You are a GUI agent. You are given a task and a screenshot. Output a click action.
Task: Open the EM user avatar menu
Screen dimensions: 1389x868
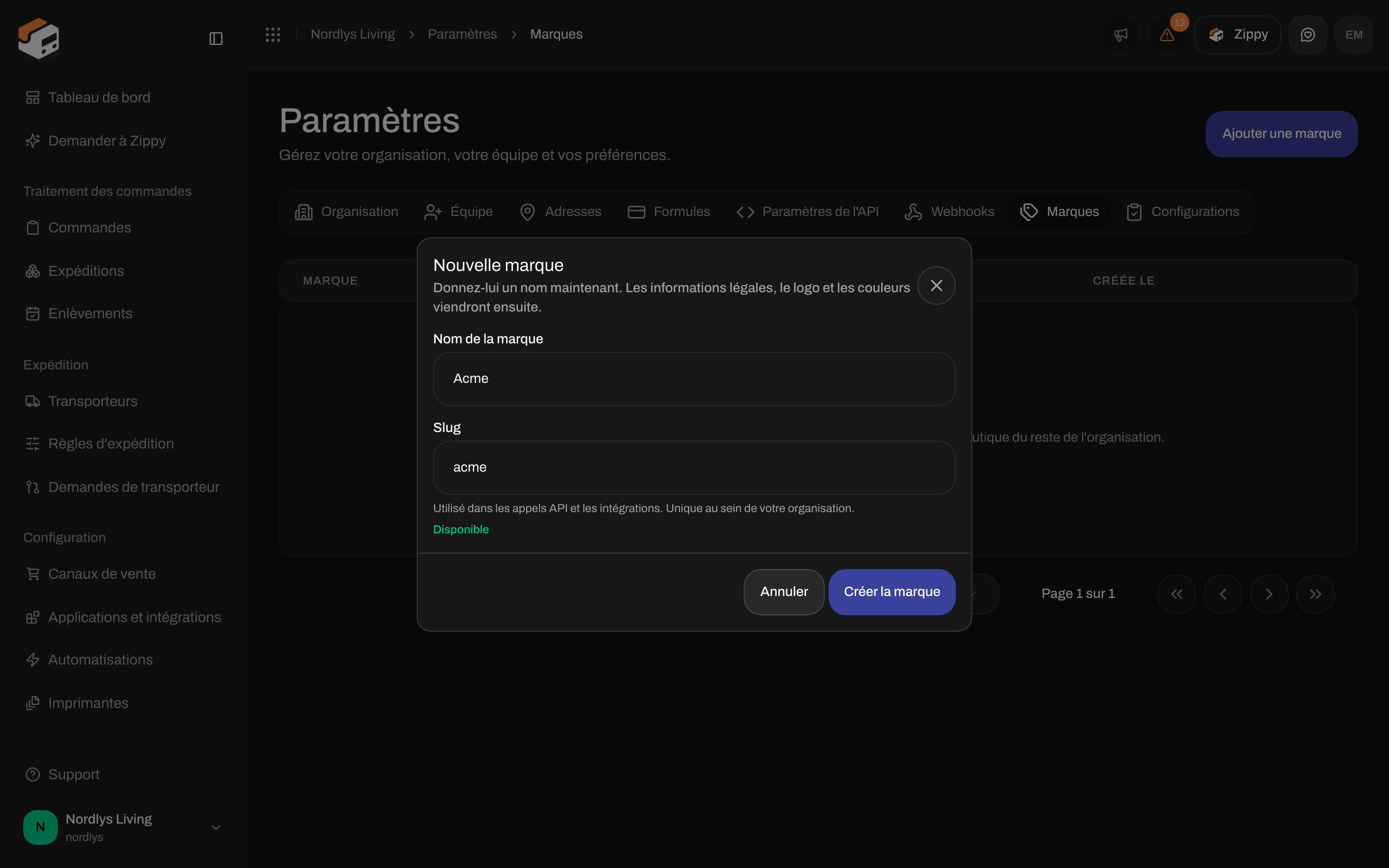[1354, 34]
